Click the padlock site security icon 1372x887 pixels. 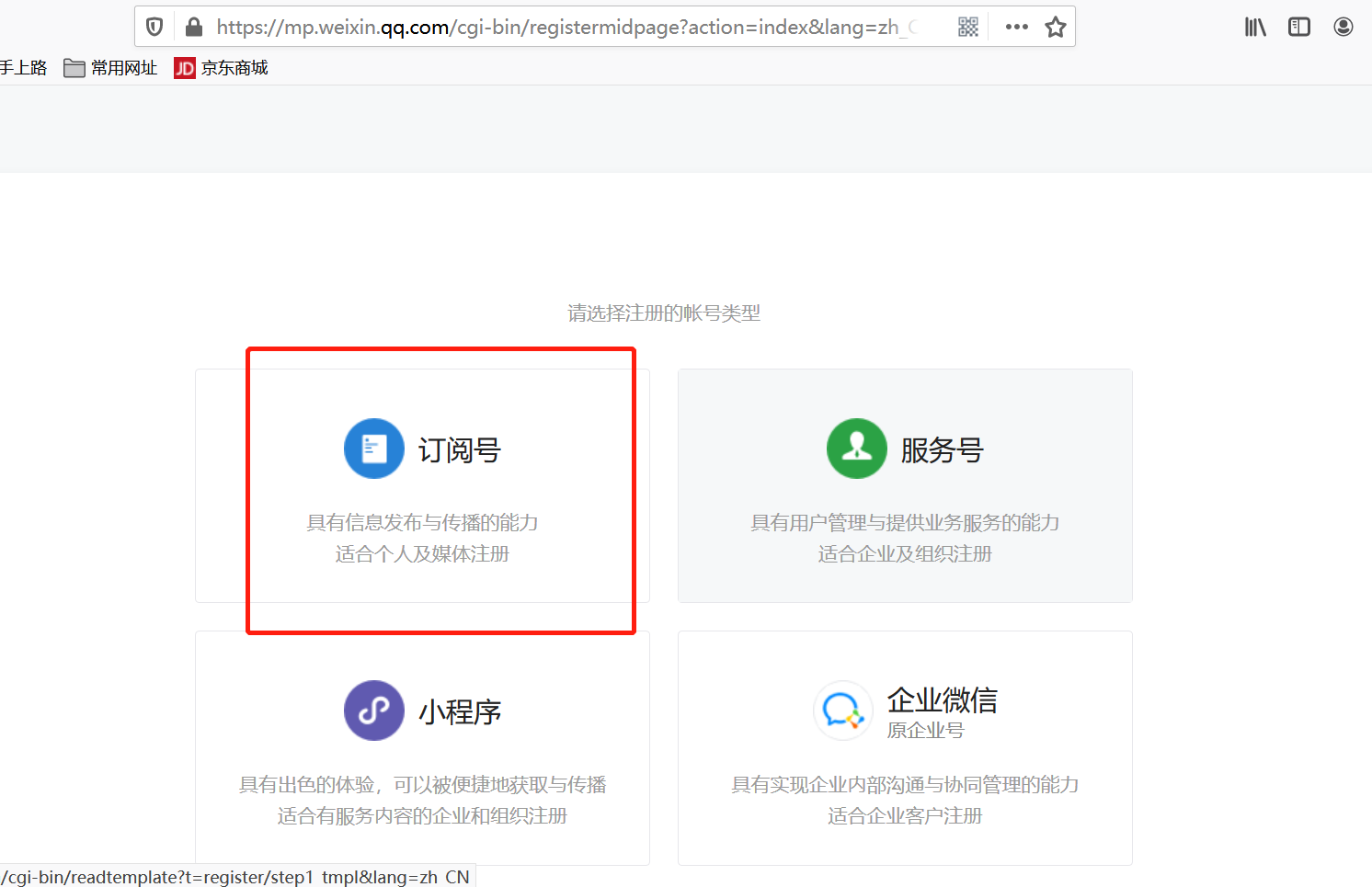[193, 27]
